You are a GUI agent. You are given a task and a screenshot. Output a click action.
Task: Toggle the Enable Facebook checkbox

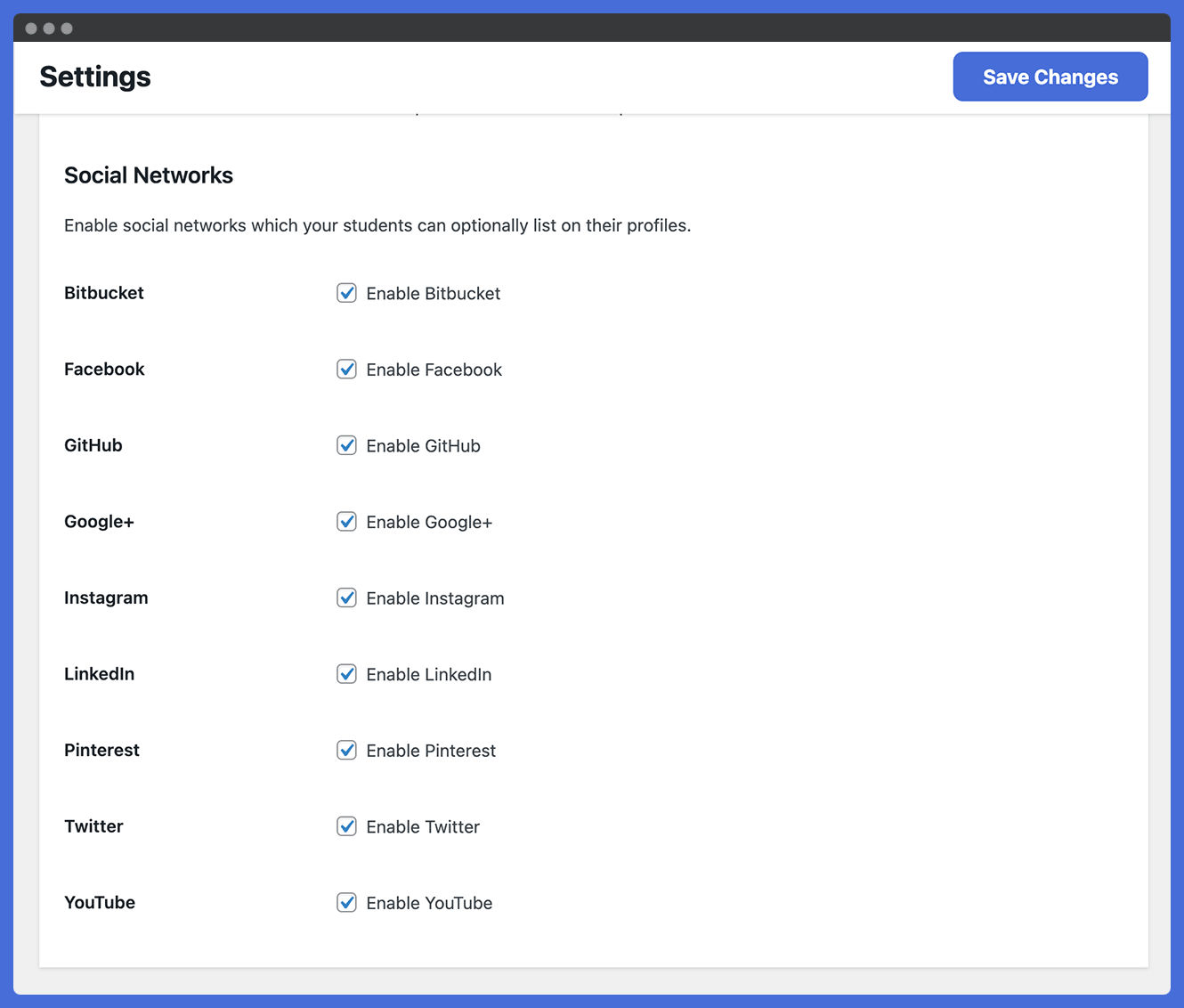click(347, 369)
